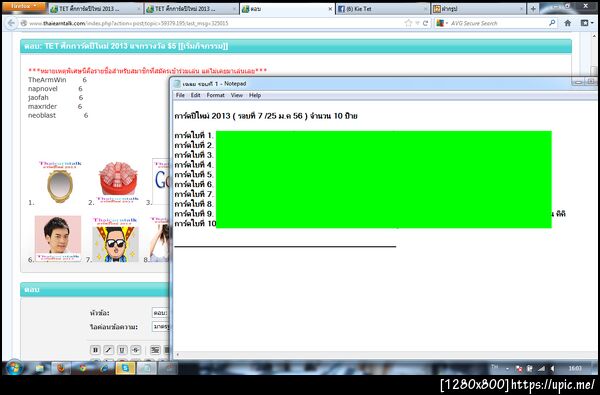Viewport: 600px width, 395px height.
Task: Open Google Chrome from the taskbar
Action: [x=82, y=368]
